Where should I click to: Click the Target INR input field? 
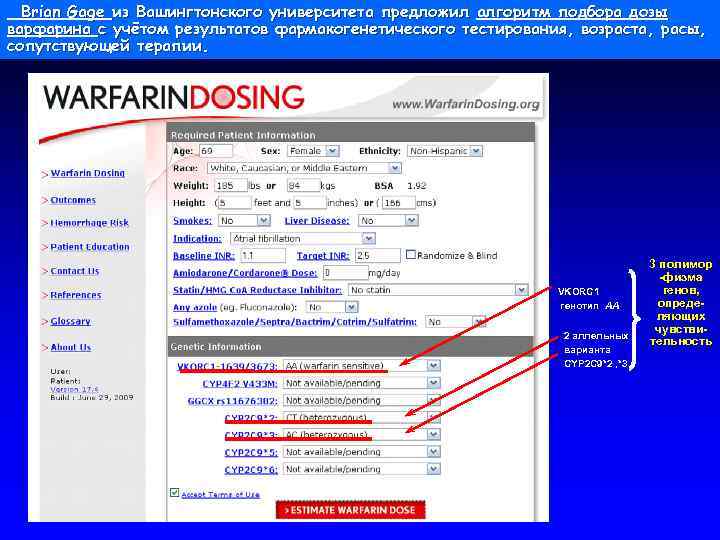[x=377, y=256]
